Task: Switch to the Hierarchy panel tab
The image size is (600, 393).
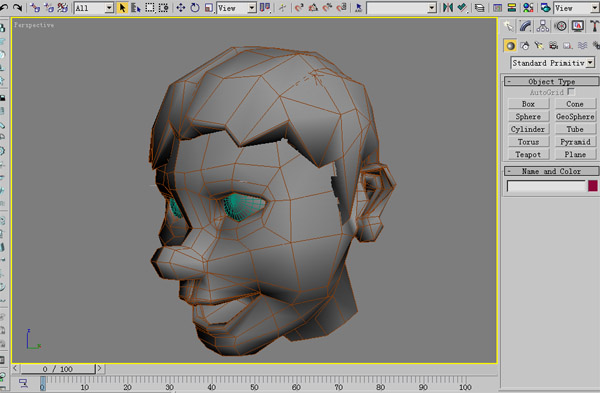Action: click(543, 26)
